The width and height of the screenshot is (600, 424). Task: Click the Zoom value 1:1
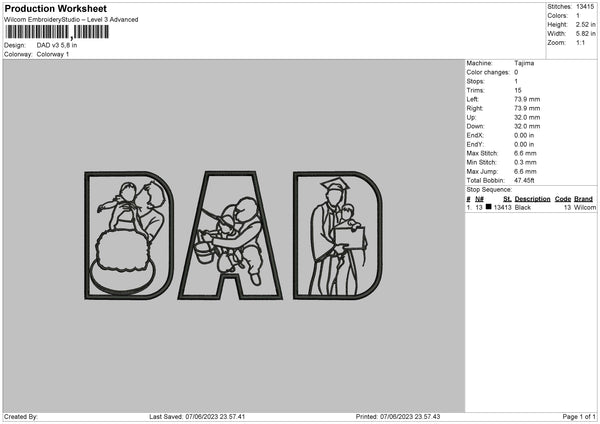pyautogui.click(x=580, y=42)
